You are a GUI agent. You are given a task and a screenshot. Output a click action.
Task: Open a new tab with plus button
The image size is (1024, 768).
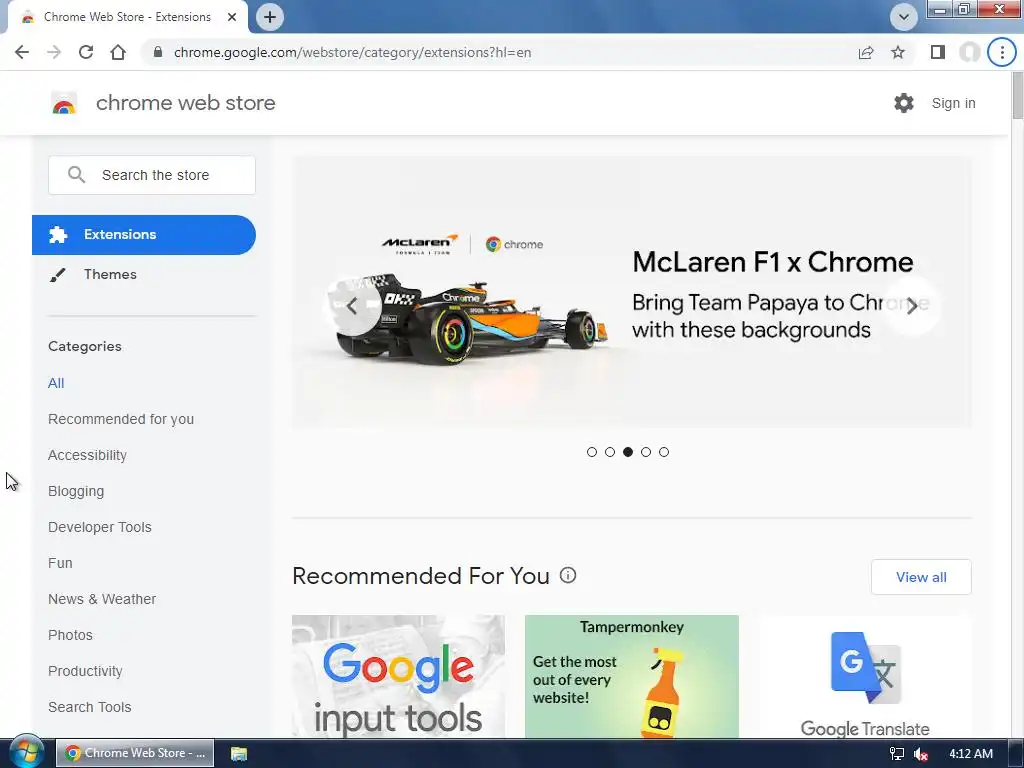(270, 17)
